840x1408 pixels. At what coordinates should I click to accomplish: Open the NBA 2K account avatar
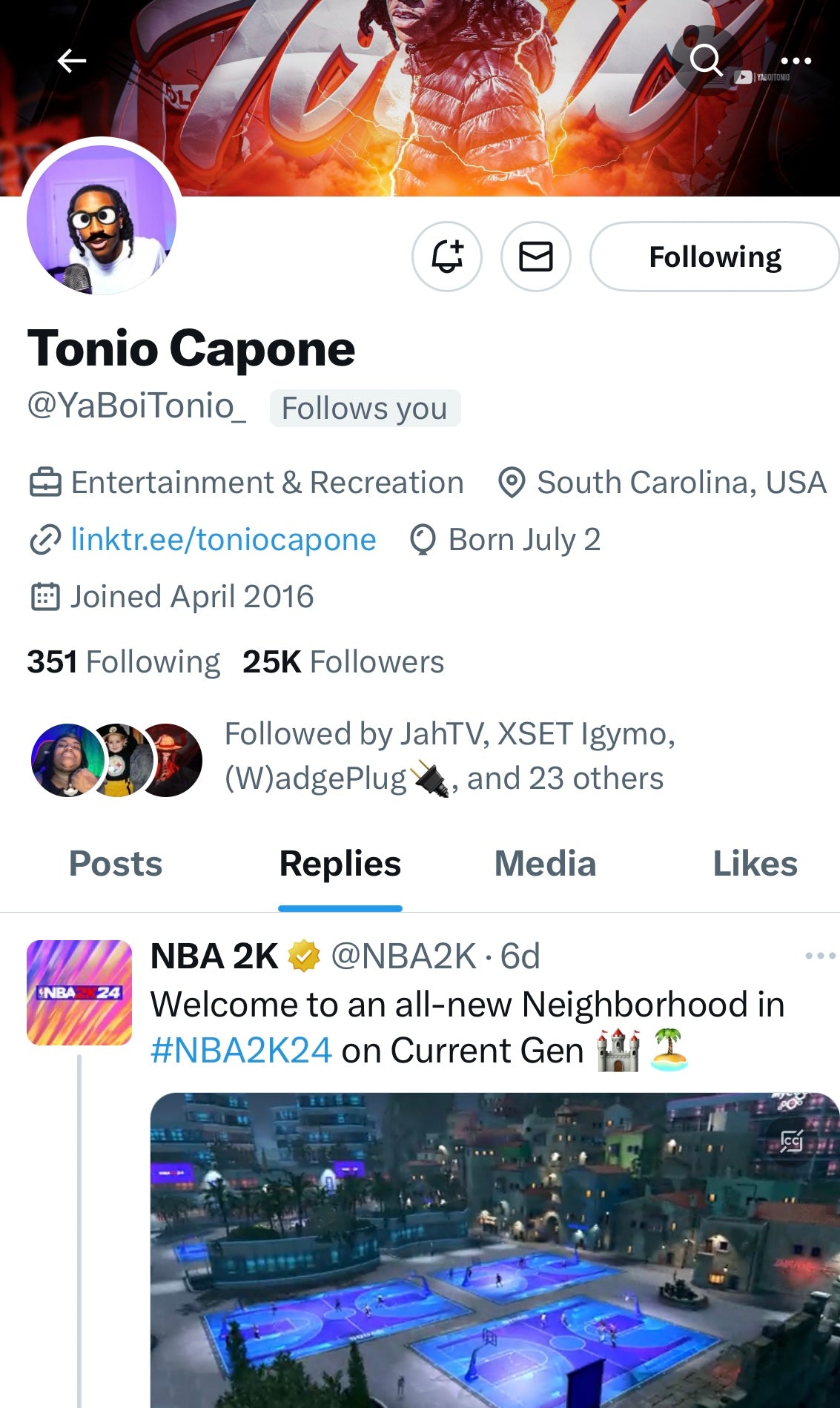[x=79, y=993]
